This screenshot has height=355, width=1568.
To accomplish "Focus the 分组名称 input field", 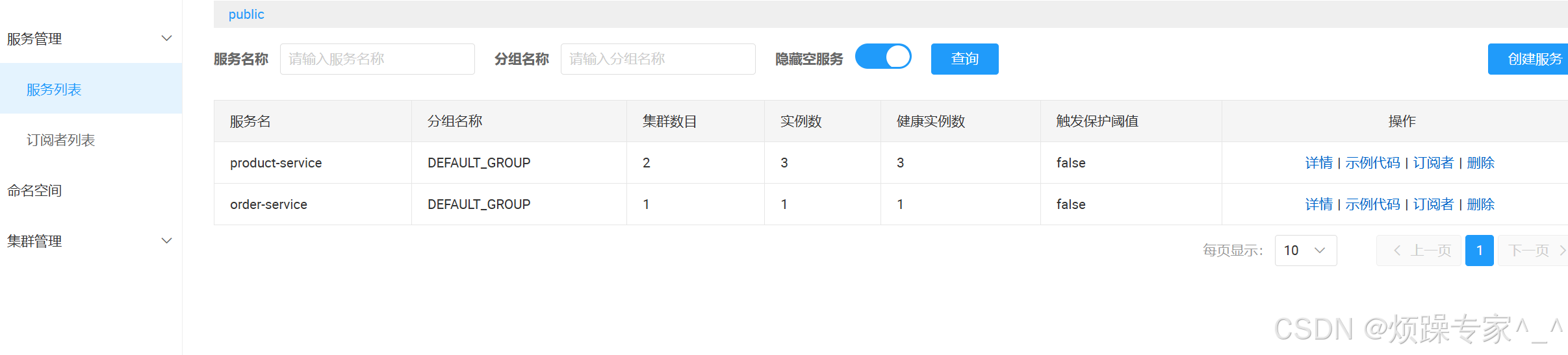I will tap(658, 59).
